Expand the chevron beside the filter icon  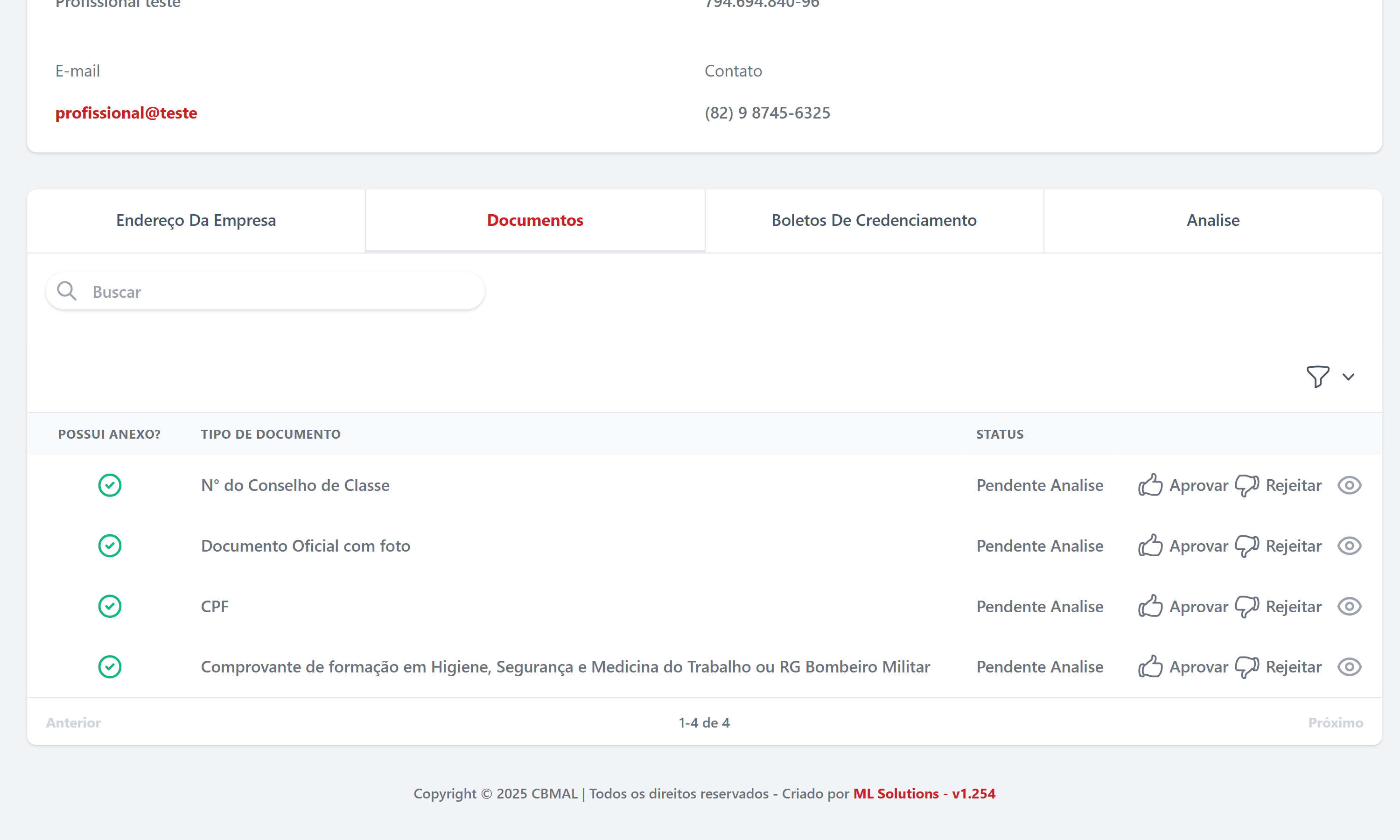pos(1349,377)
